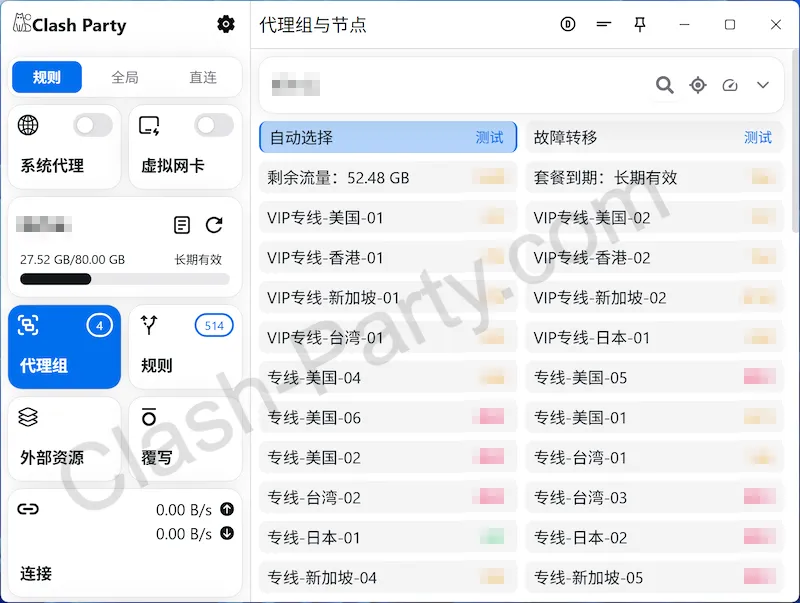
Task: Open settings with the gear icon
Action: tap(226, 24)
